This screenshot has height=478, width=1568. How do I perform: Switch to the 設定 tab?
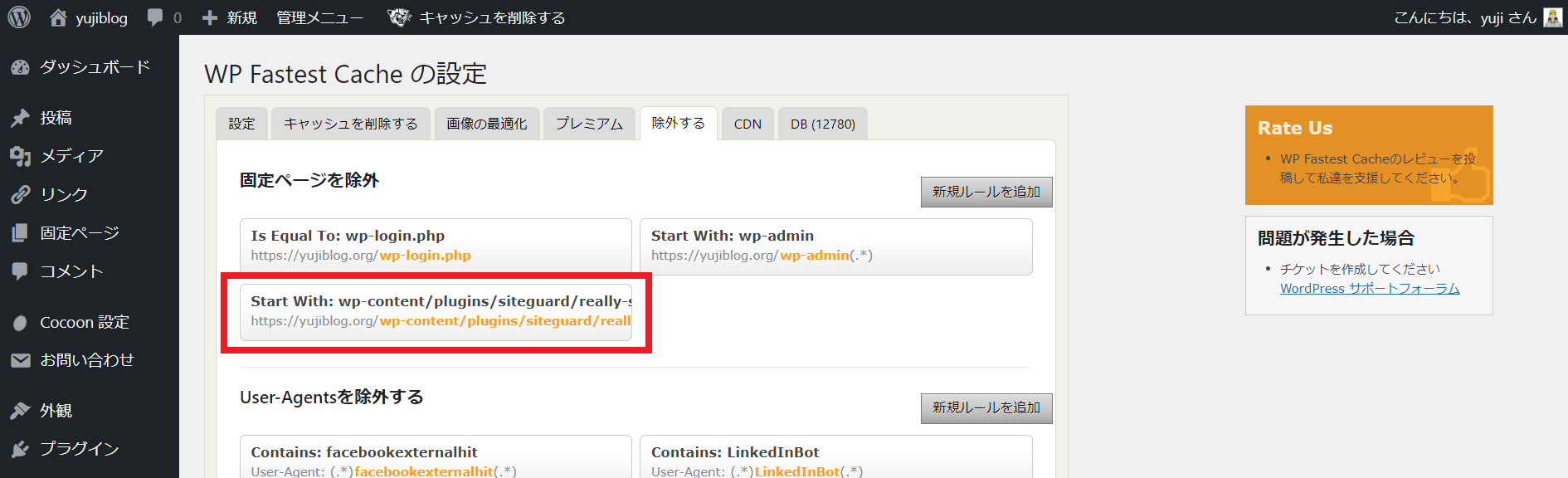[x=241, y=124]
